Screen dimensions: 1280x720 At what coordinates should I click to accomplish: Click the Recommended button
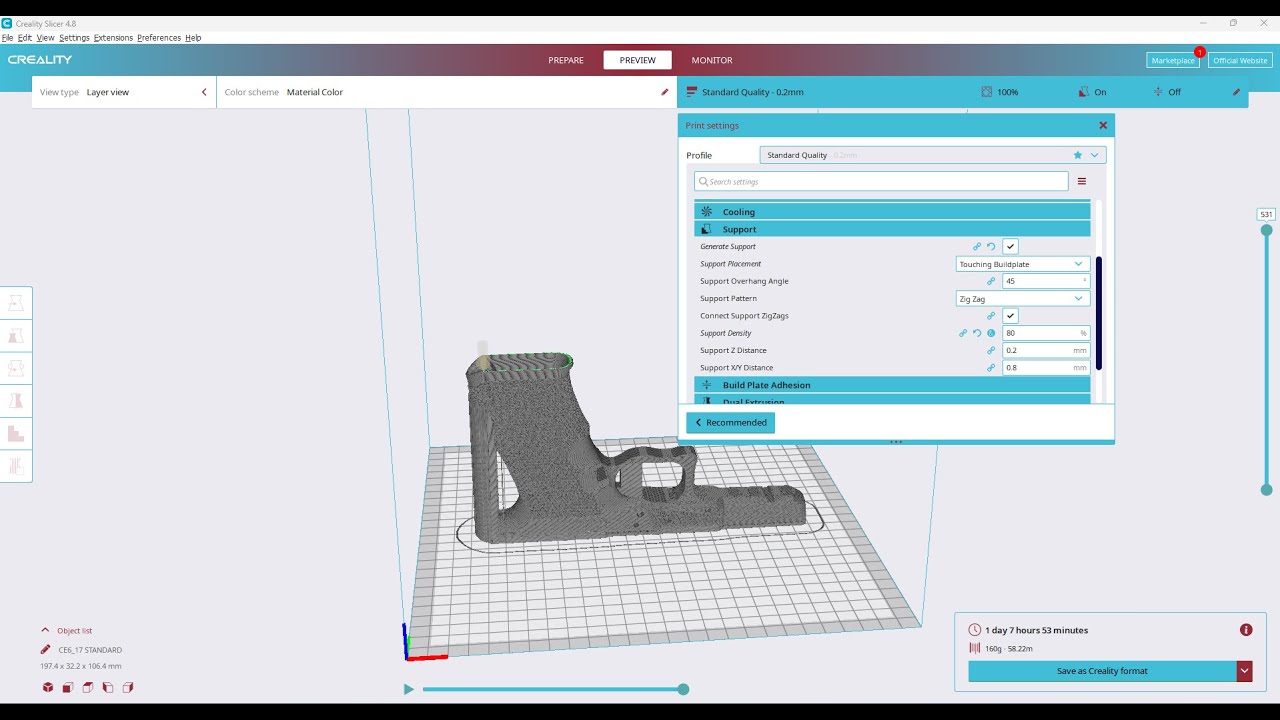coord(730,422)
